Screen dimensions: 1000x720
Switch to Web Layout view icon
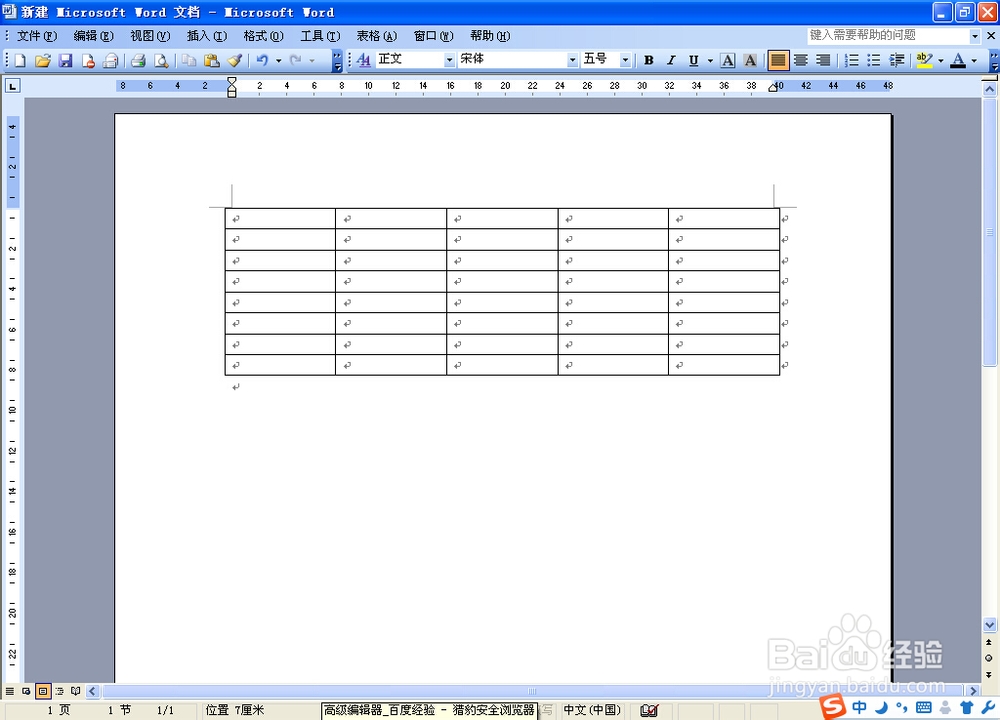click(26, 691)
